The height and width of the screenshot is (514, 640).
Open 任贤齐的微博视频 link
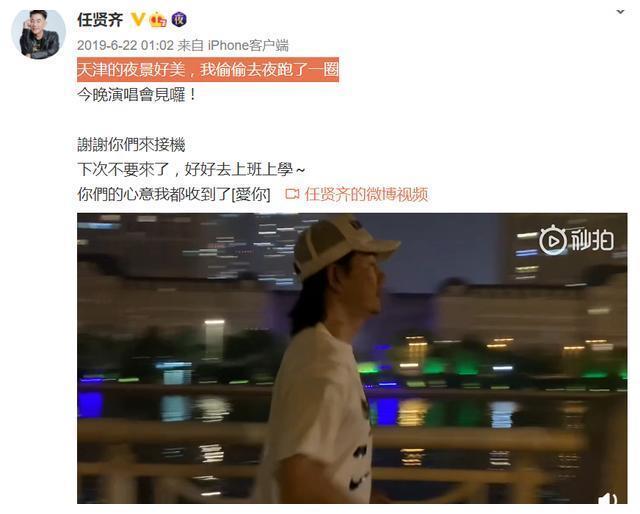click(366, 194)
